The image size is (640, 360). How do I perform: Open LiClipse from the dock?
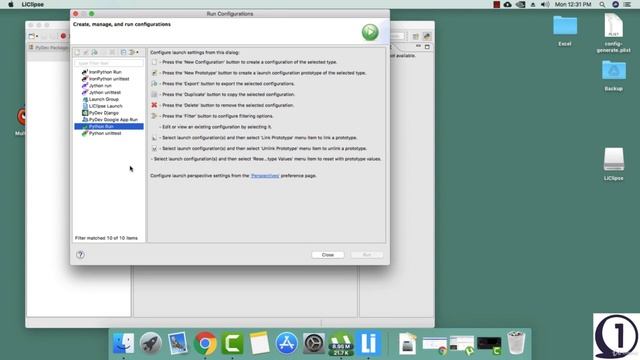(x=369, y=343)
